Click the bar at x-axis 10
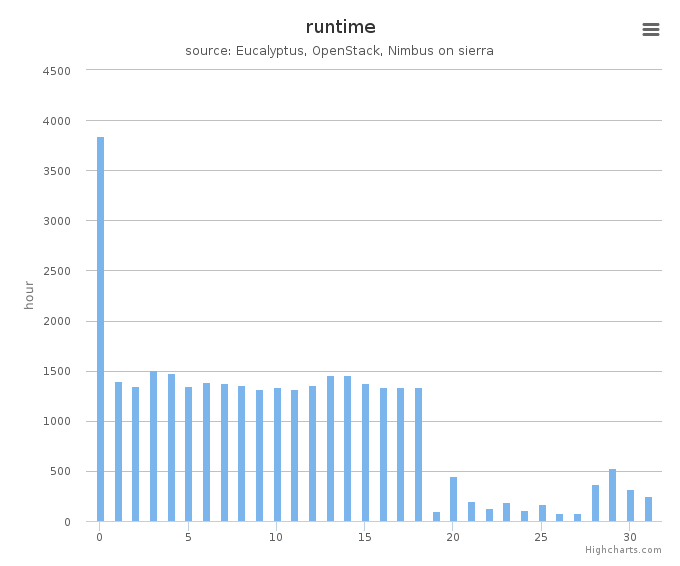Viewport: 680px width, 566px height. [278, 455]
